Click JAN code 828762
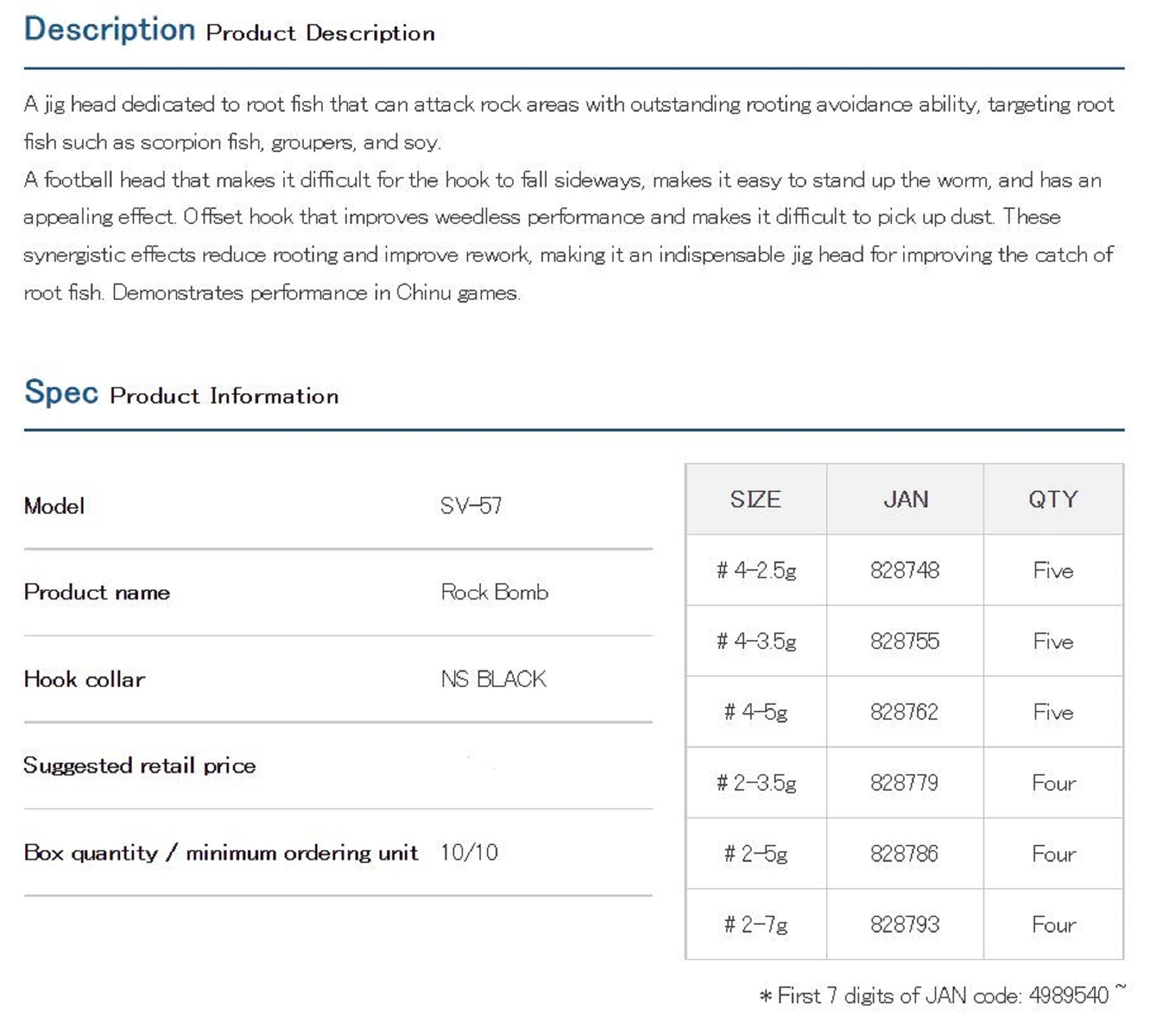Screen dimensions: 1150x1036 904,712
